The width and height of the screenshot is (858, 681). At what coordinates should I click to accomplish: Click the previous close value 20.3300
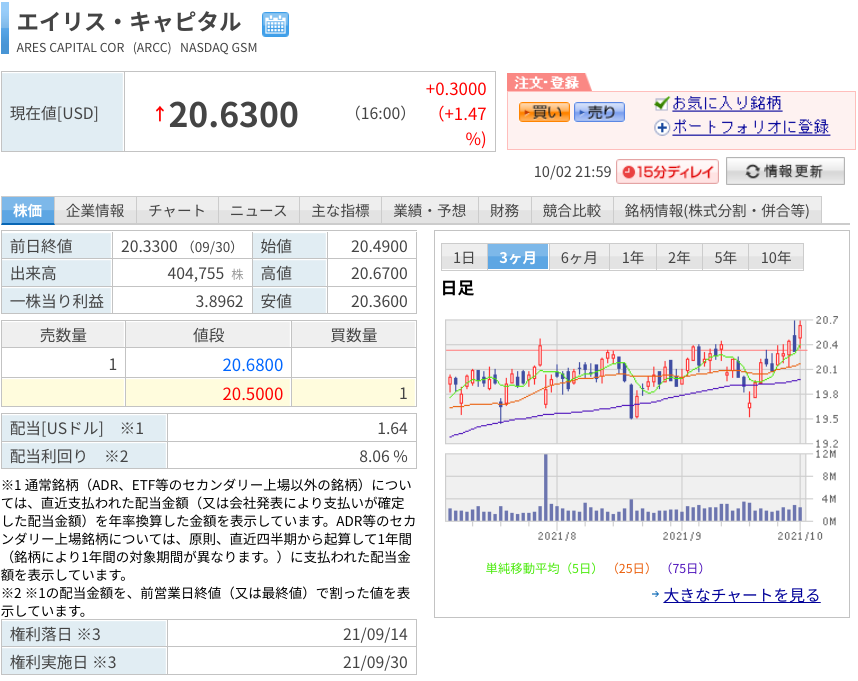pyautogui.click(x=149, y=246)
